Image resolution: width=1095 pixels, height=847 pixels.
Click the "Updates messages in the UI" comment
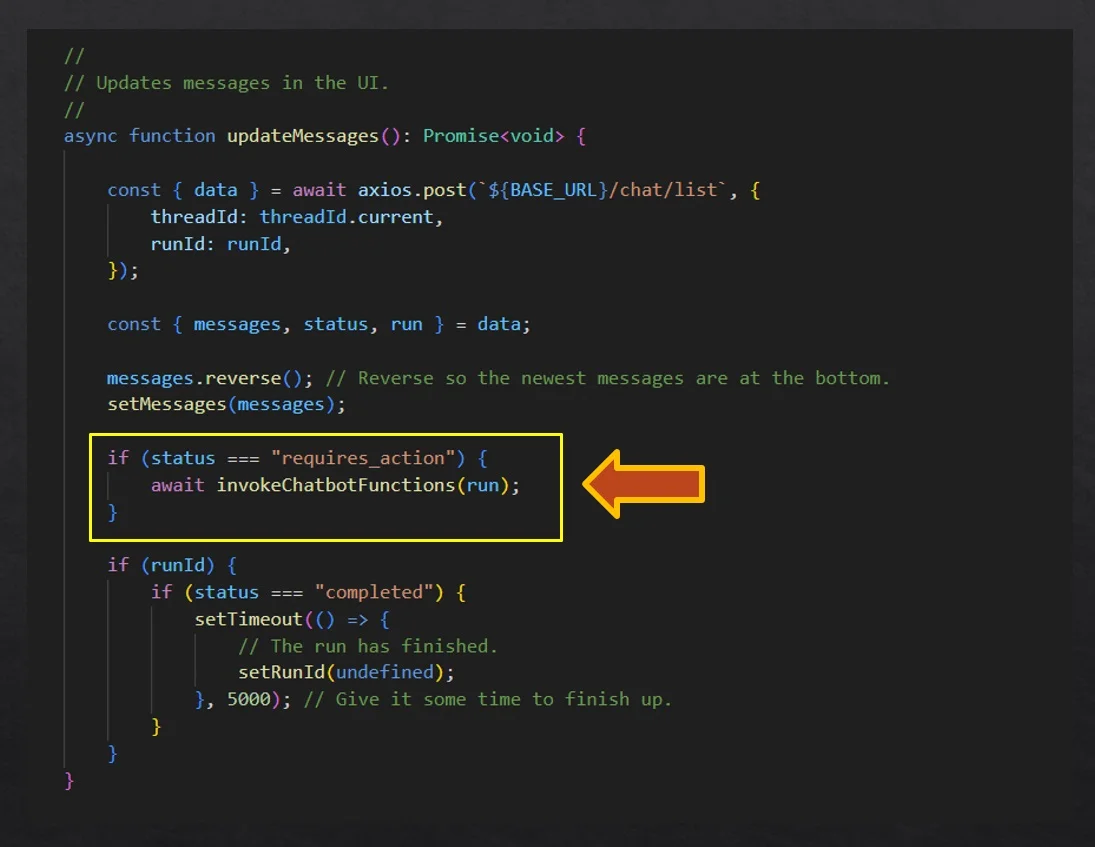click(242, 83)
